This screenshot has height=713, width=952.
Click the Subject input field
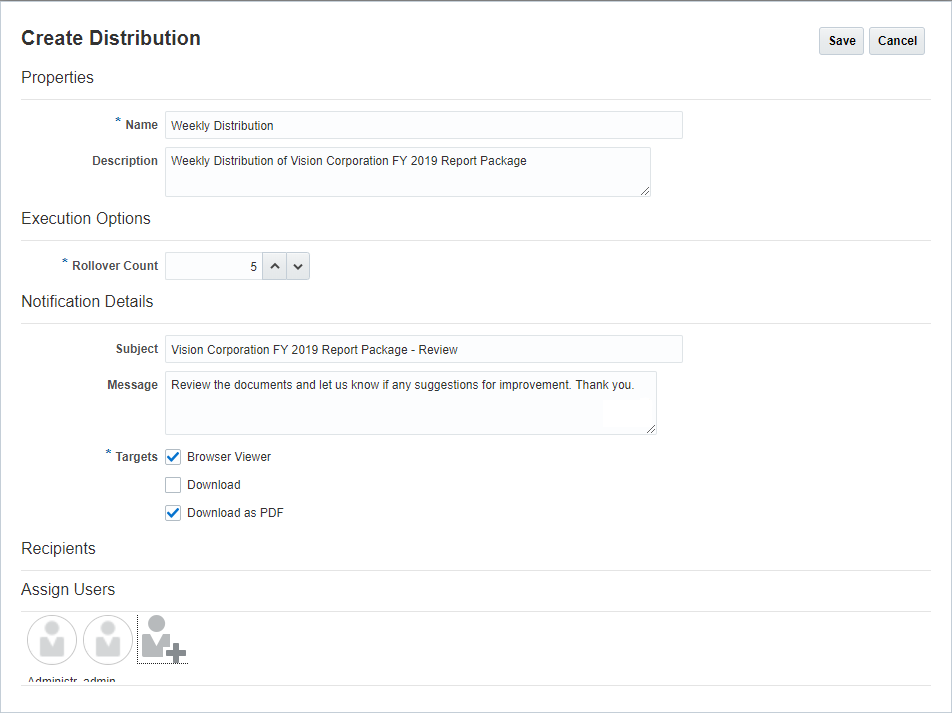click(423, 349)
